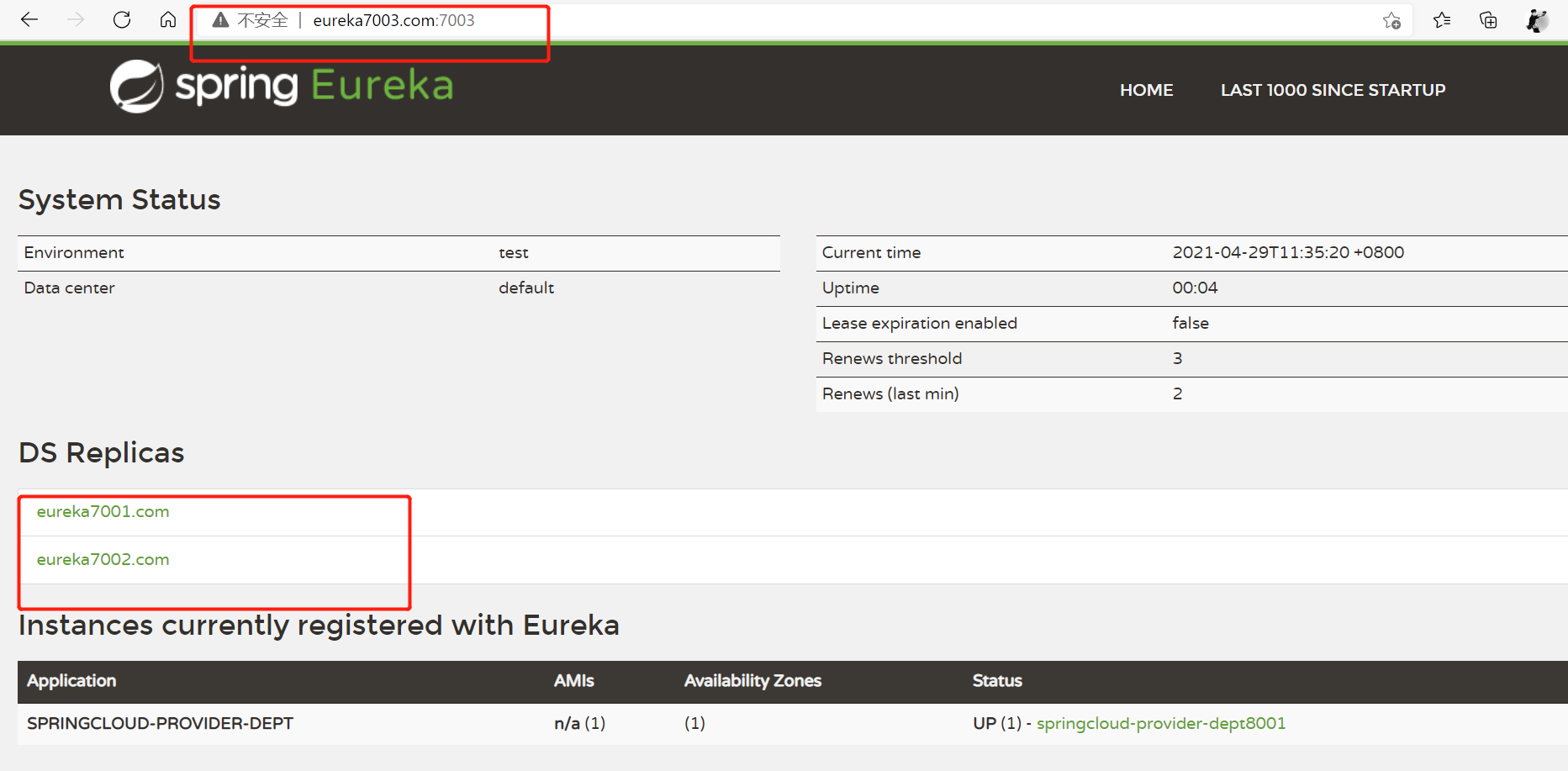Click the Renews threshold label
The width and height of the screenshot is (1568, 771).
(892, 358)
